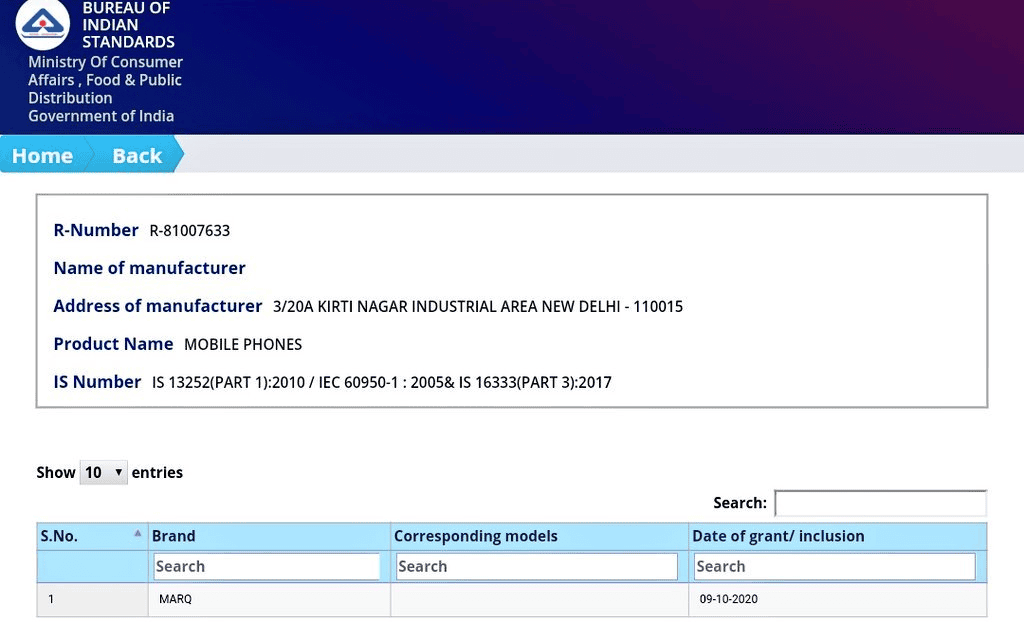Click the Date of grant search field
The height and width of the screenshot is (622, 1024).
tap(834, 566)
